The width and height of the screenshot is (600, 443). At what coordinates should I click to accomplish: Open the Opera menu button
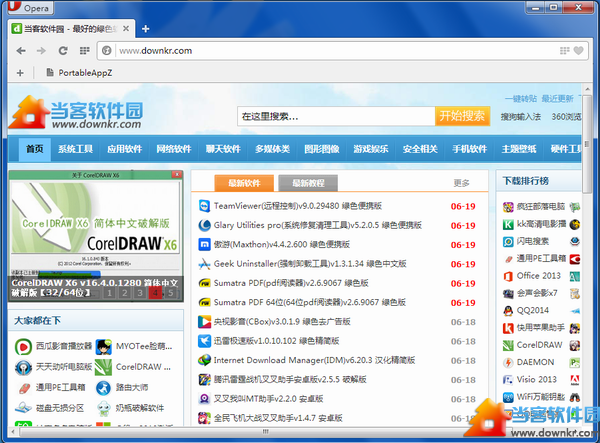click(x=31, y=7)
